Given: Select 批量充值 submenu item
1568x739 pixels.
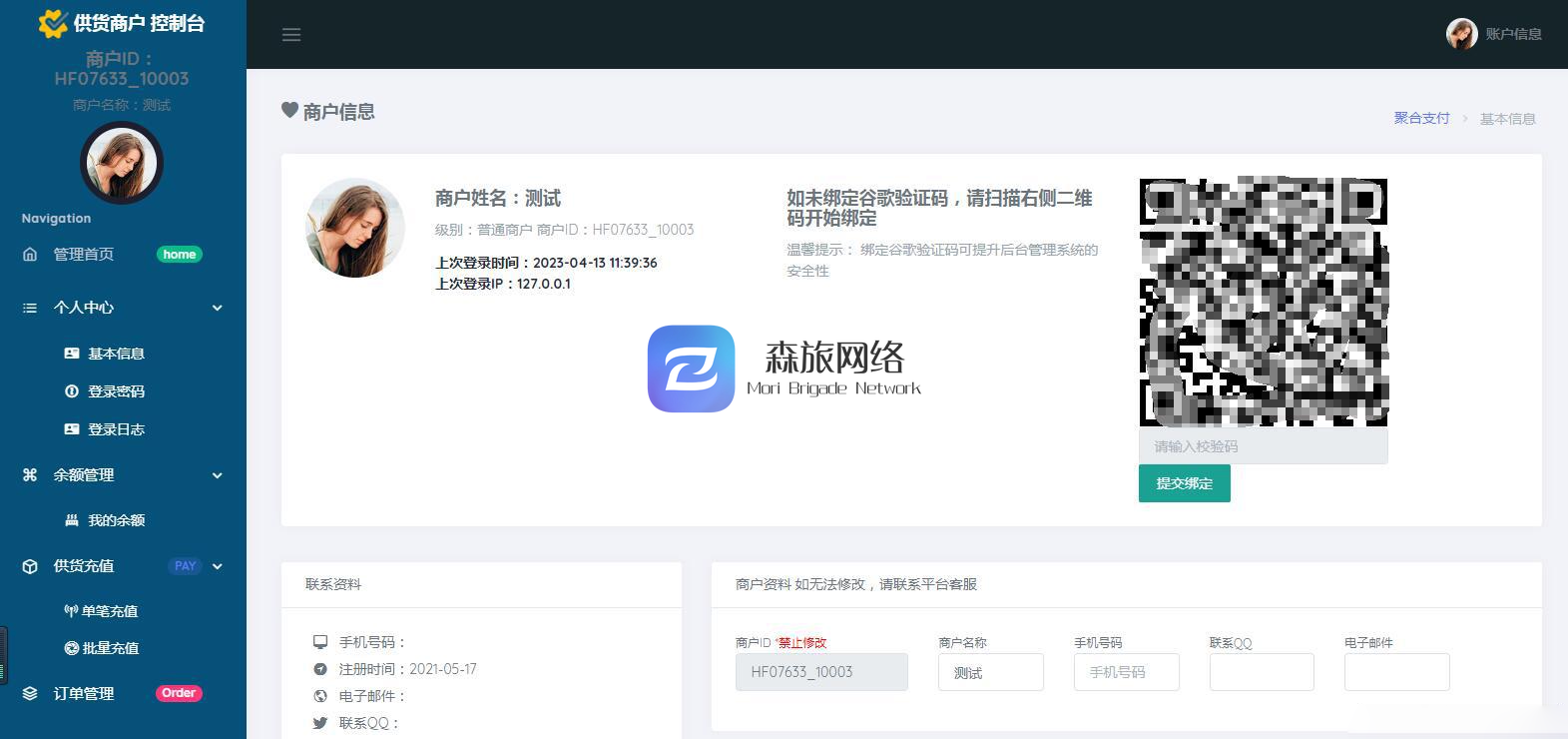Looking at the screenshot, I should click(x=110, y=648).
